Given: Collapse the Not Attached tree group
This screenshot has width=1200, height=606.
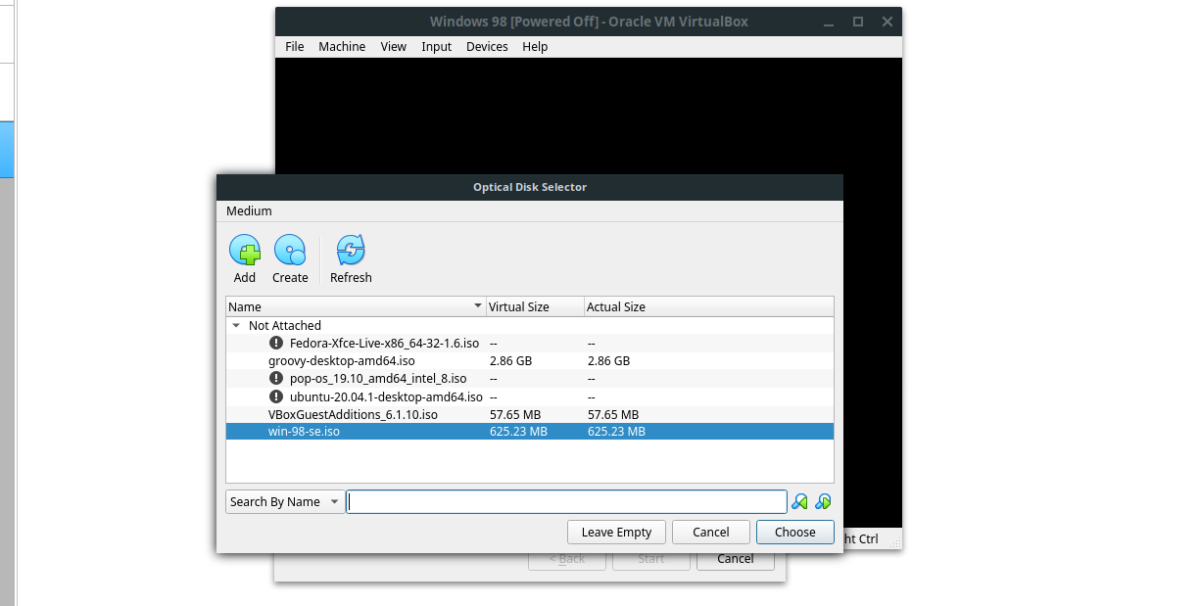Looking at the screenshot, I should (236, 325).
